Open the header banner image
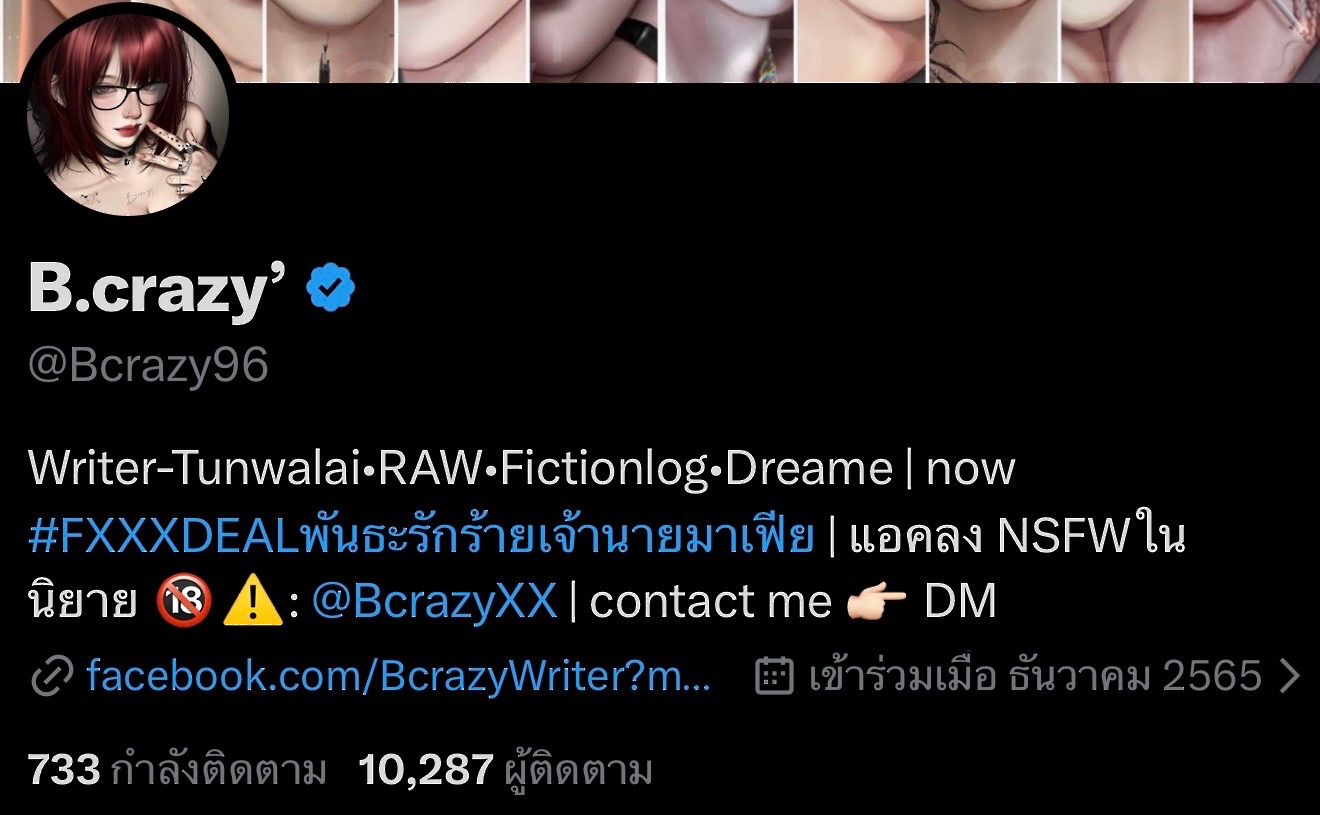 pos(660,40)
